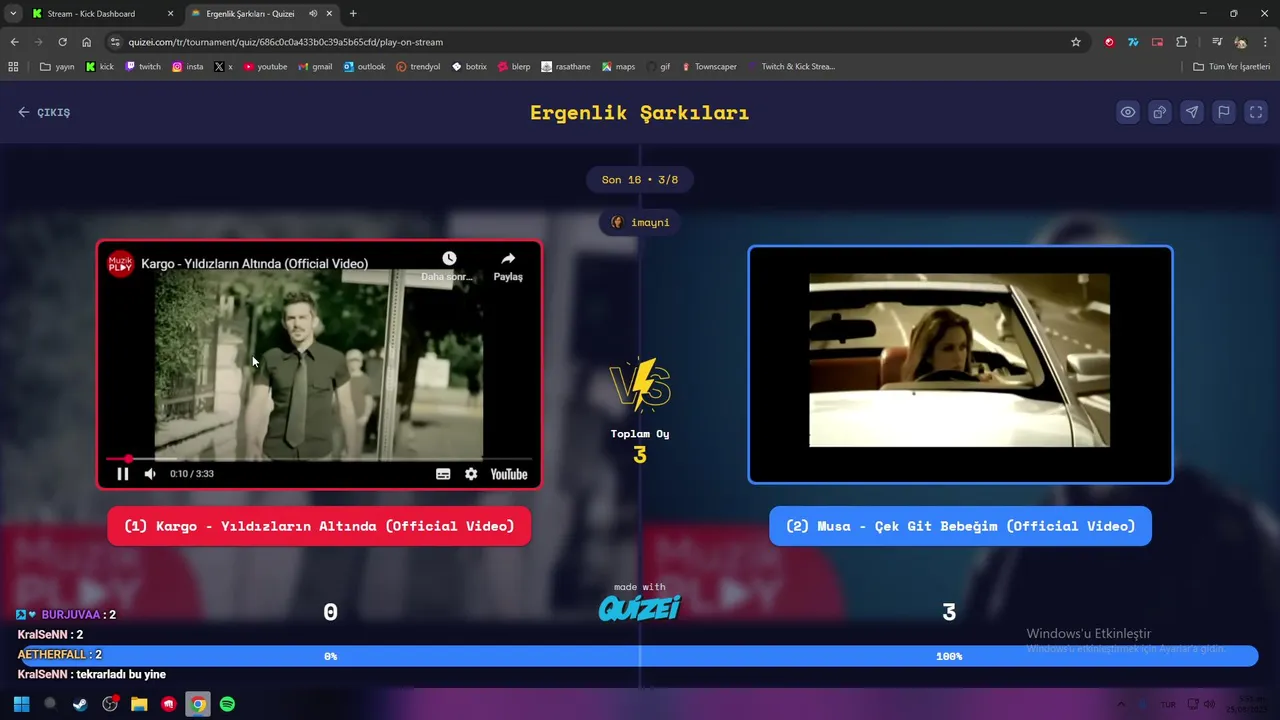Open the Windows Start menu
This screenshot has height=720, width=1280.
(21, 704)
